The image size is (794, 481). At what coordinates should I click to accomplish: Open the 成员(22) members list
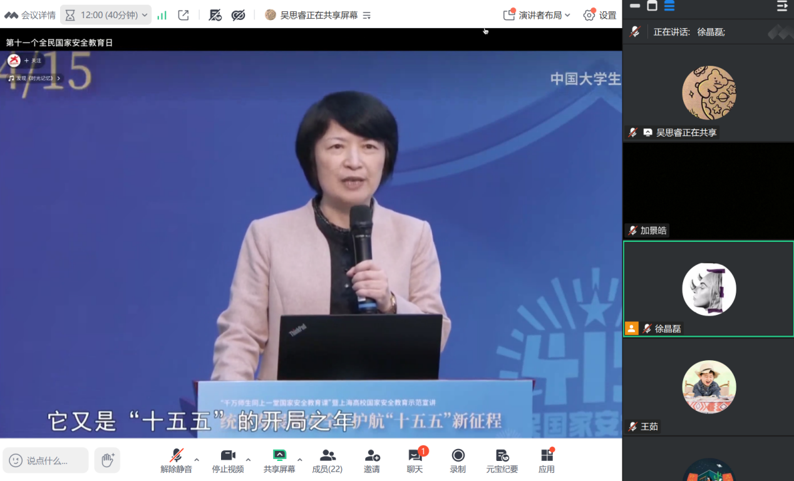point(327,460)
